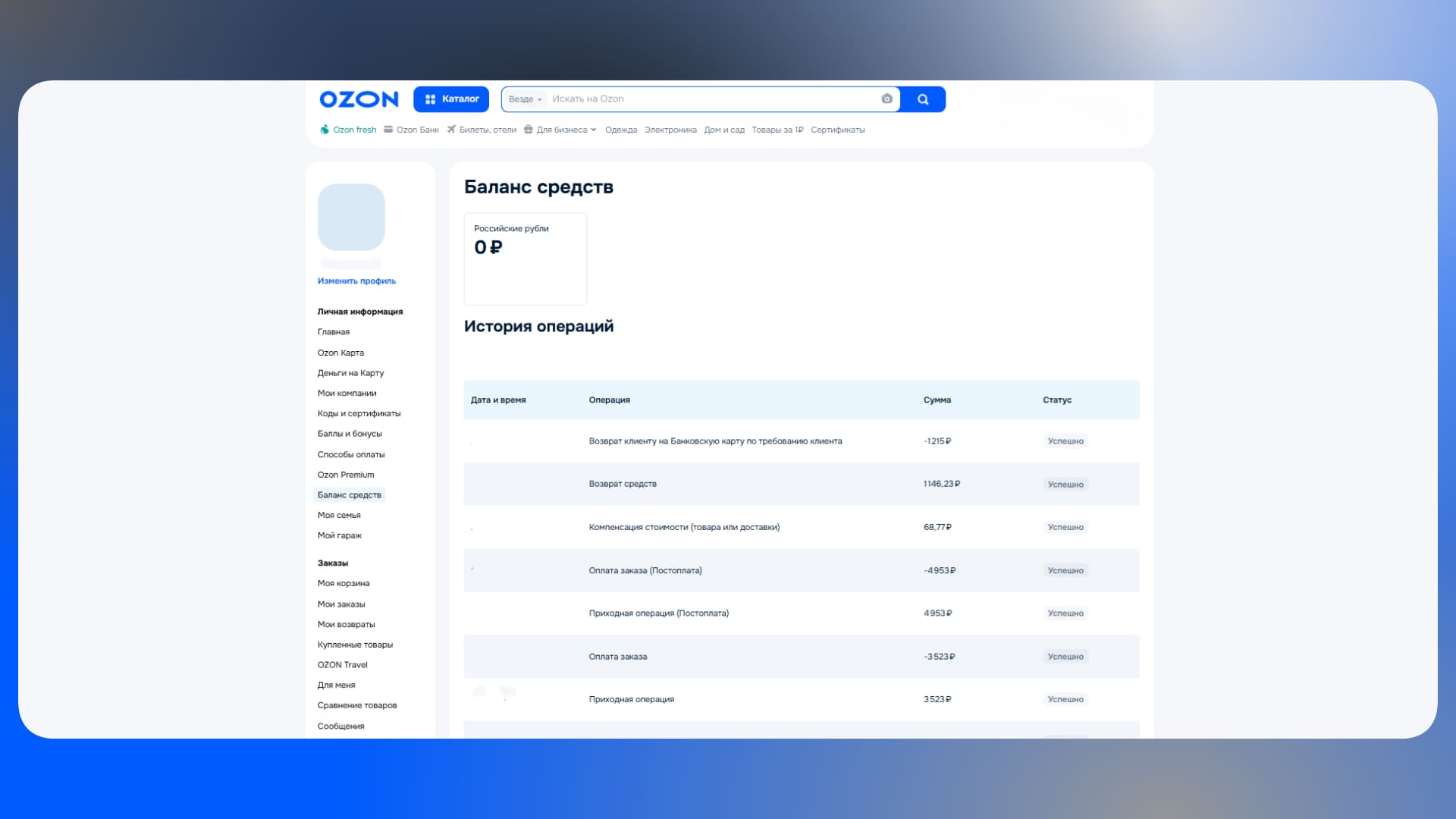Open OZON Travel in the sidebar
Image resolution: width=1456 pixels, height=819 pixels.
(x=342, y=665)
